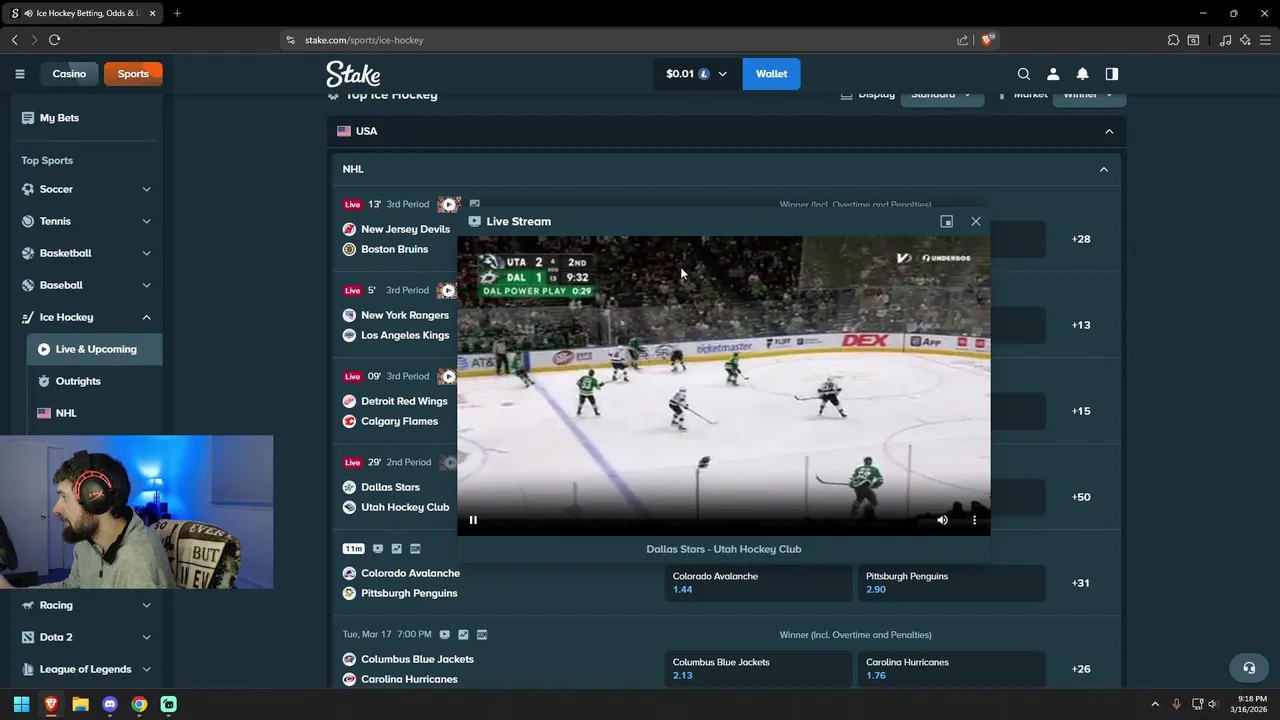Click the live stream icon for New Jersey Devils match
Viewport: 1280px width, 720px height.
[449, 204]
